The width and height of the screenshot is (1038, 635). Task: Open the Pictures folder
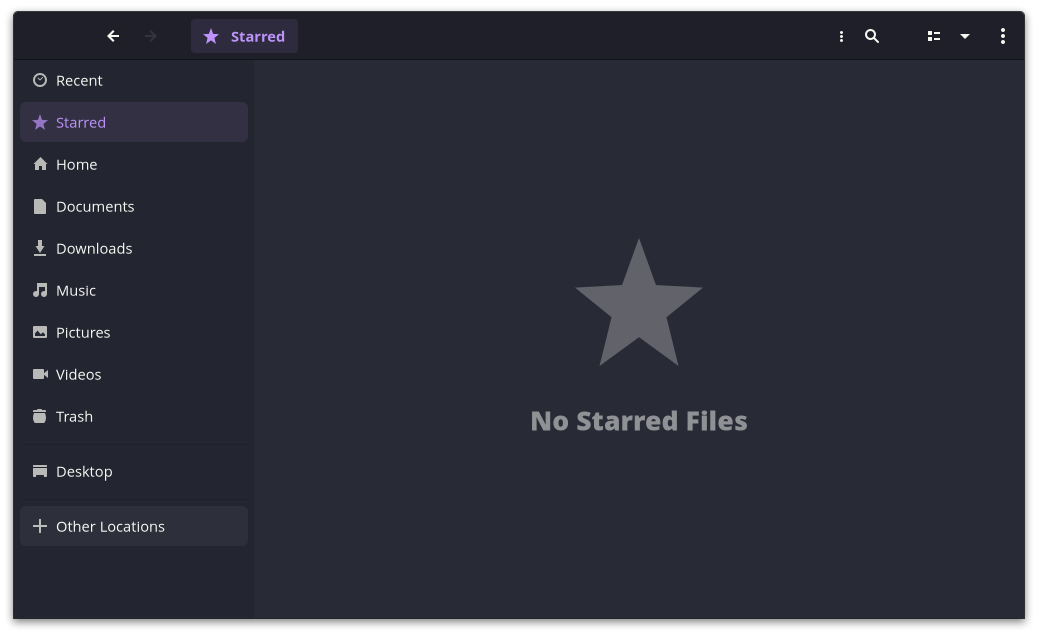pyautogui.click(x=83, y=332)
